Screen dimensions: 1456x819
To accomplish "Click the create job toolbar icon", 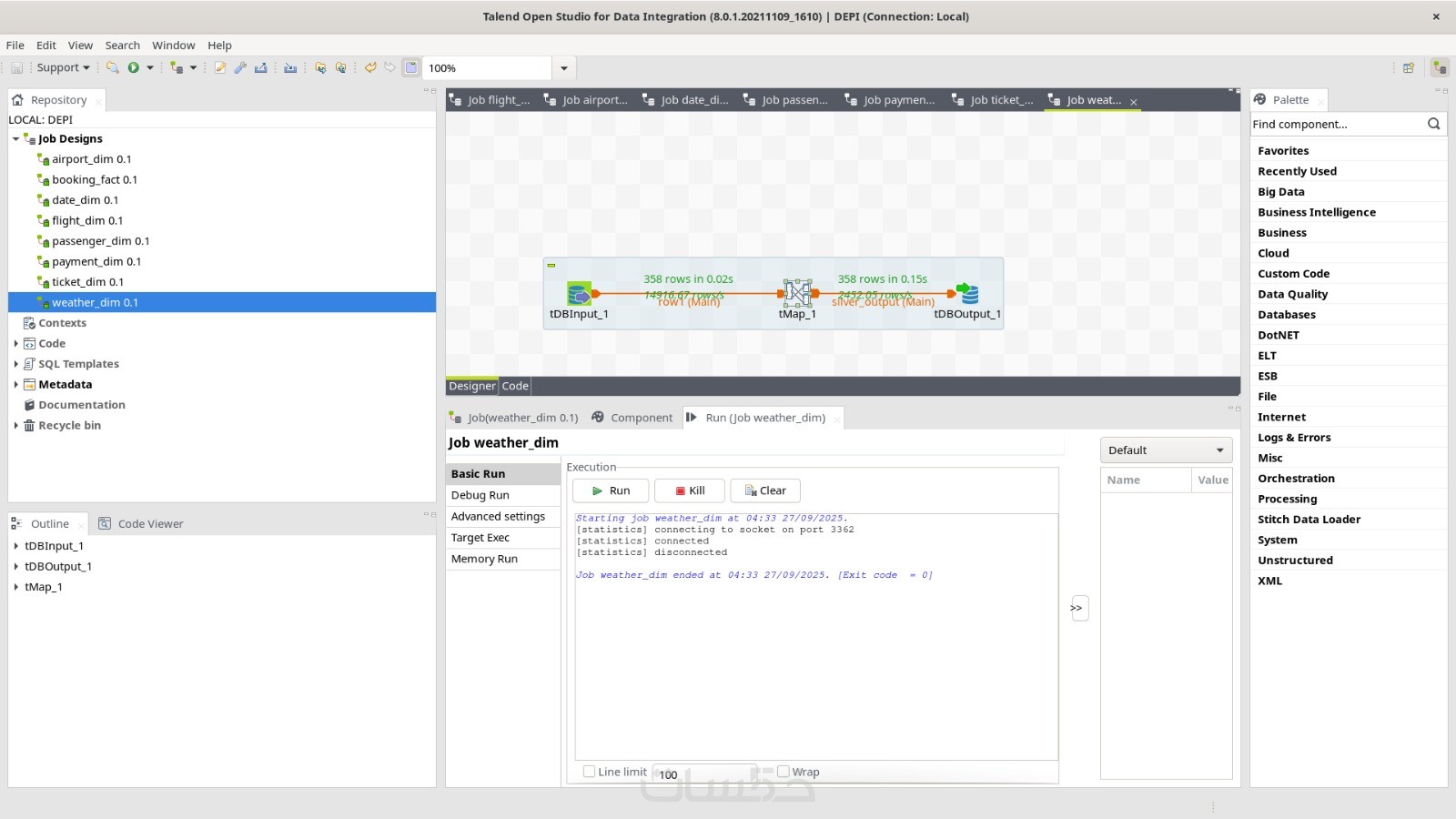I will tap(177, 67).
